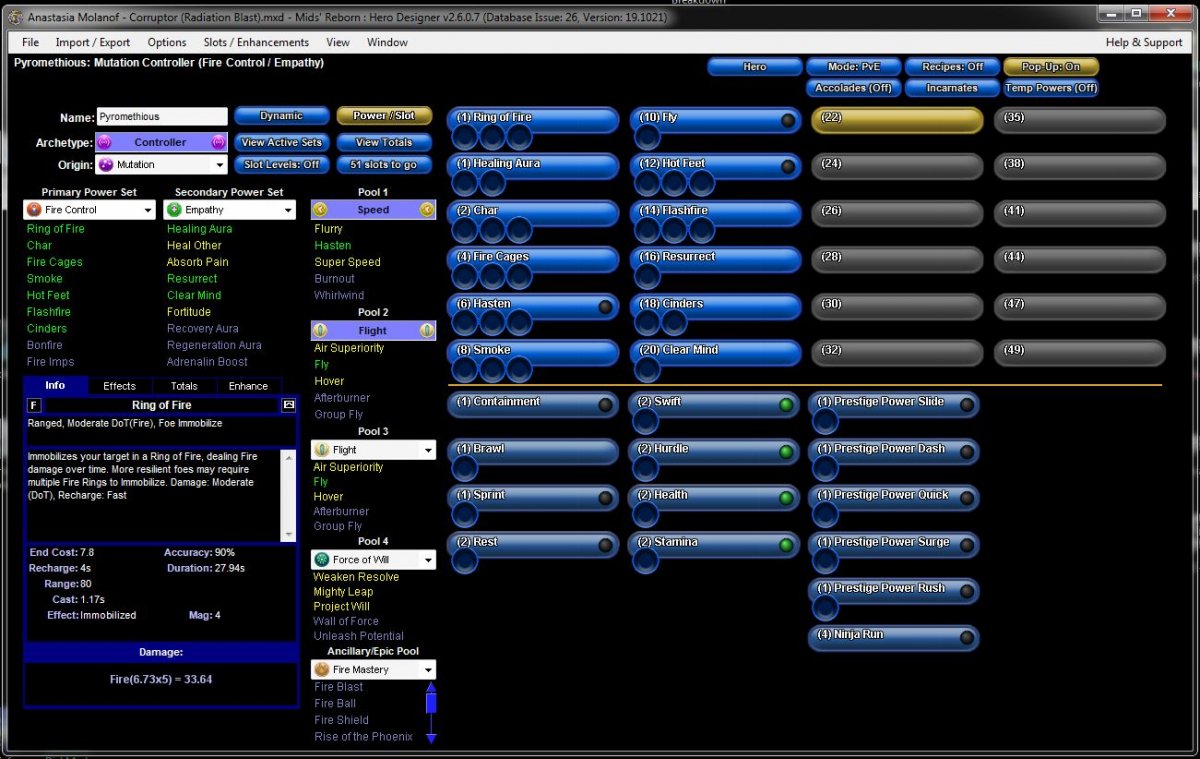1200x759 pixels.
Task: Click the left archetype icon beside Controller
Action: (104, 143)
